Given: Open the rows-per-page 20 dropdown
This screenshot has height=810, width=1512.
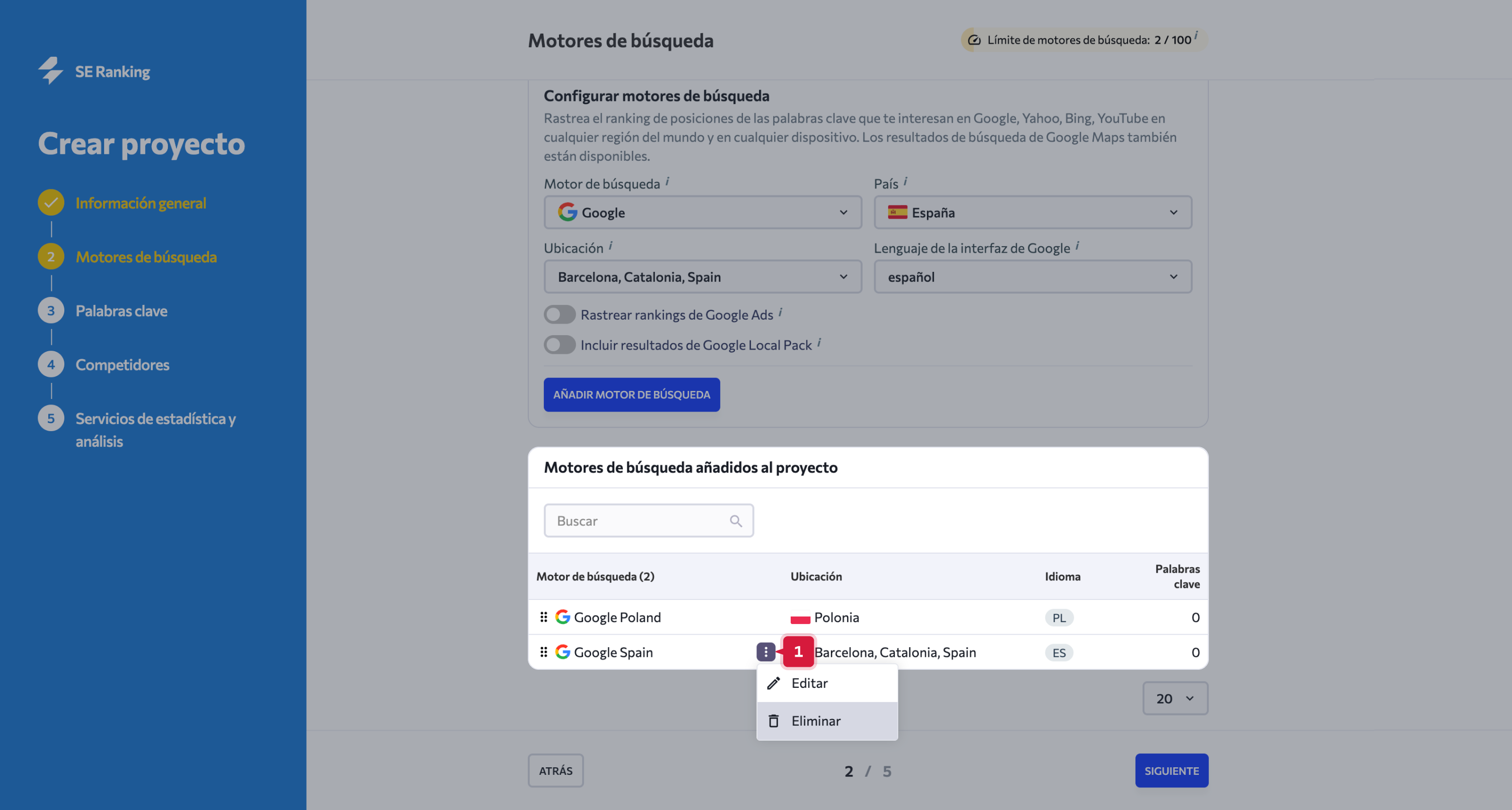Looking at the screenshot, I should [x=1175, y=698].
